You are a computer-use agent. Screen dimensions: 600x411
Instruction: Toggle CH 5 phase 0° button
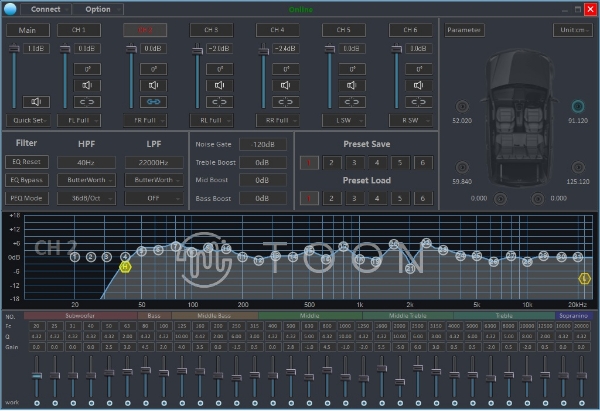[x=352, y=66]
